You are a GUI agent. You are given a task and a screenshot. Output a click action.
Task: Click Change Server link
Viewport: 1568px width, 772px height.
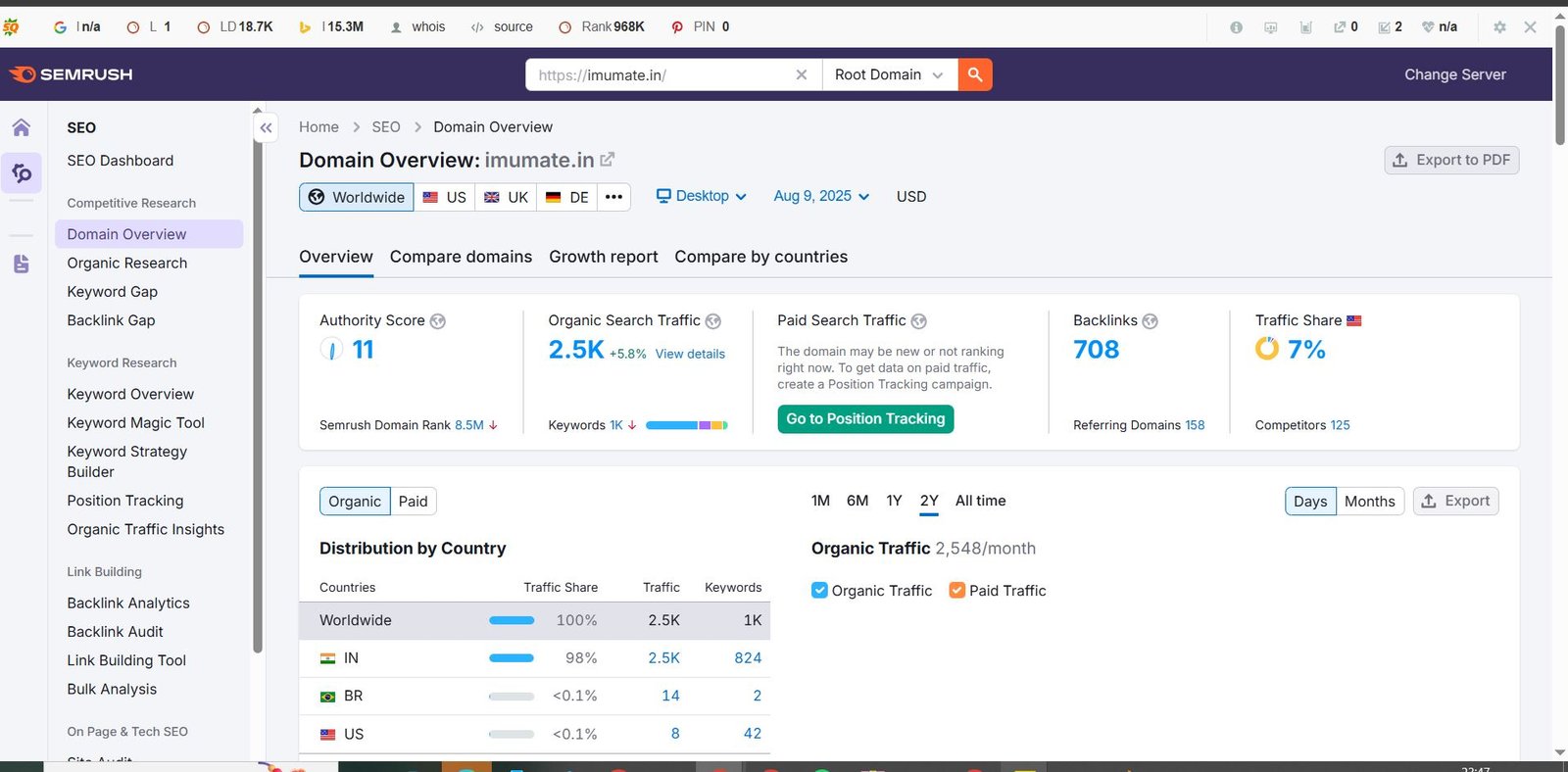1455,74
